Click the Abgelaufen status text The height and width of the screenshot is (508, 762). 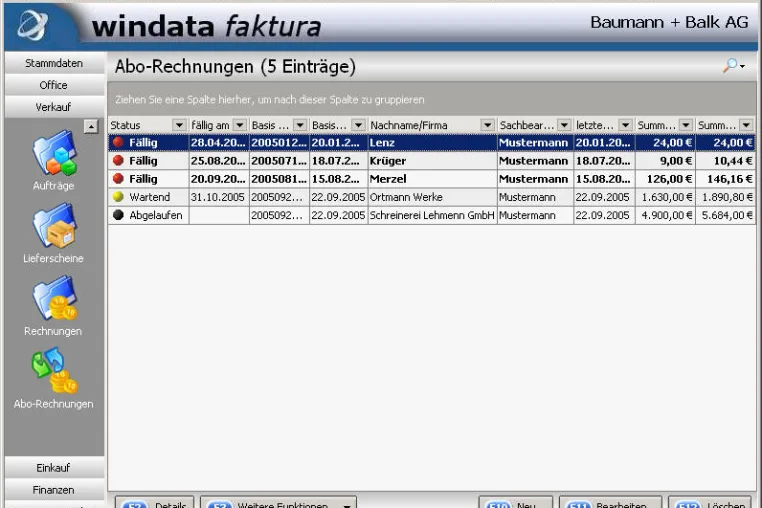click(x=156, y=215)
